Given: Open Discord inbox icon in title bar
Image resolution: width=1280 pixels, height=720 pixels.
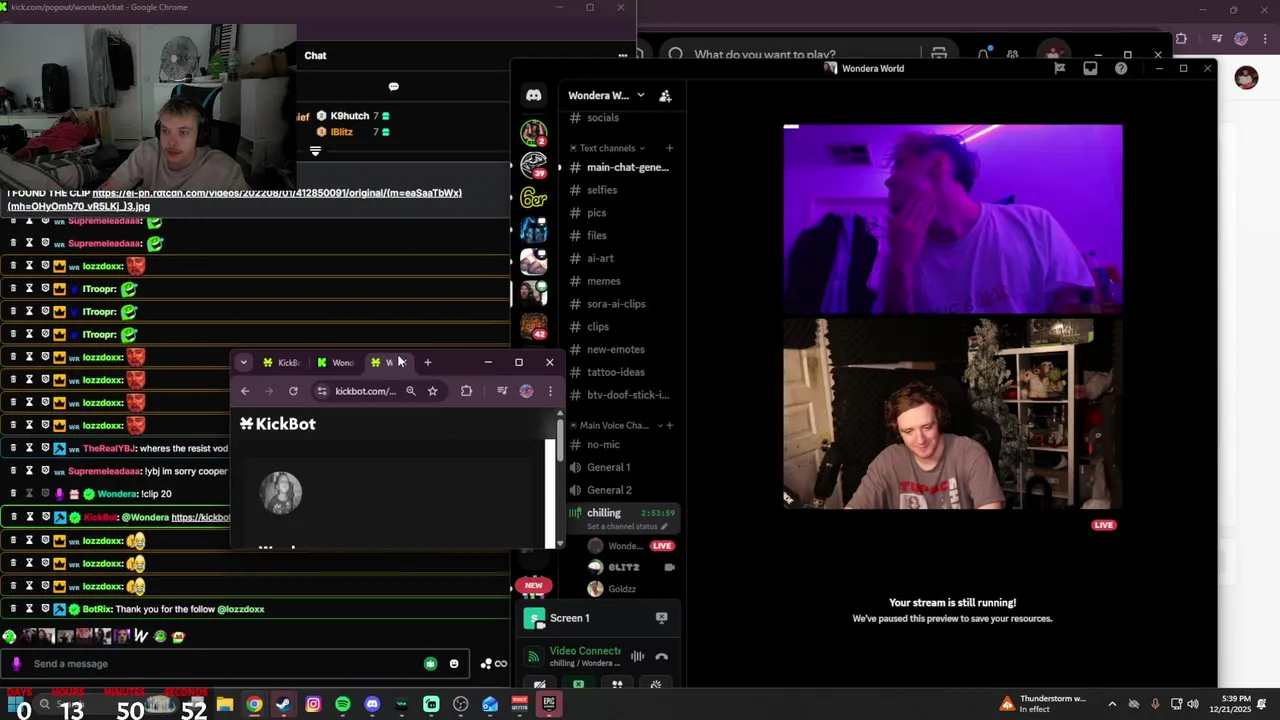Looking at the screenshot, I should pos(1090,68).
